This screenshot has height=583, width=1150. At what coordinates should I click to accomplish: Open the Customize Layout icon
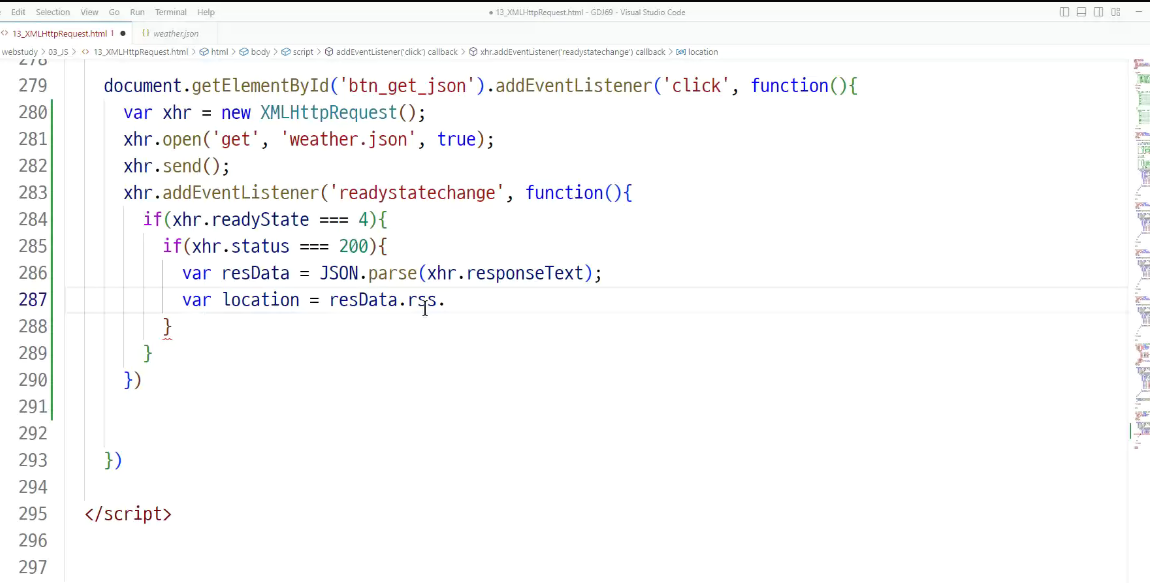[x=1116, y=12]
